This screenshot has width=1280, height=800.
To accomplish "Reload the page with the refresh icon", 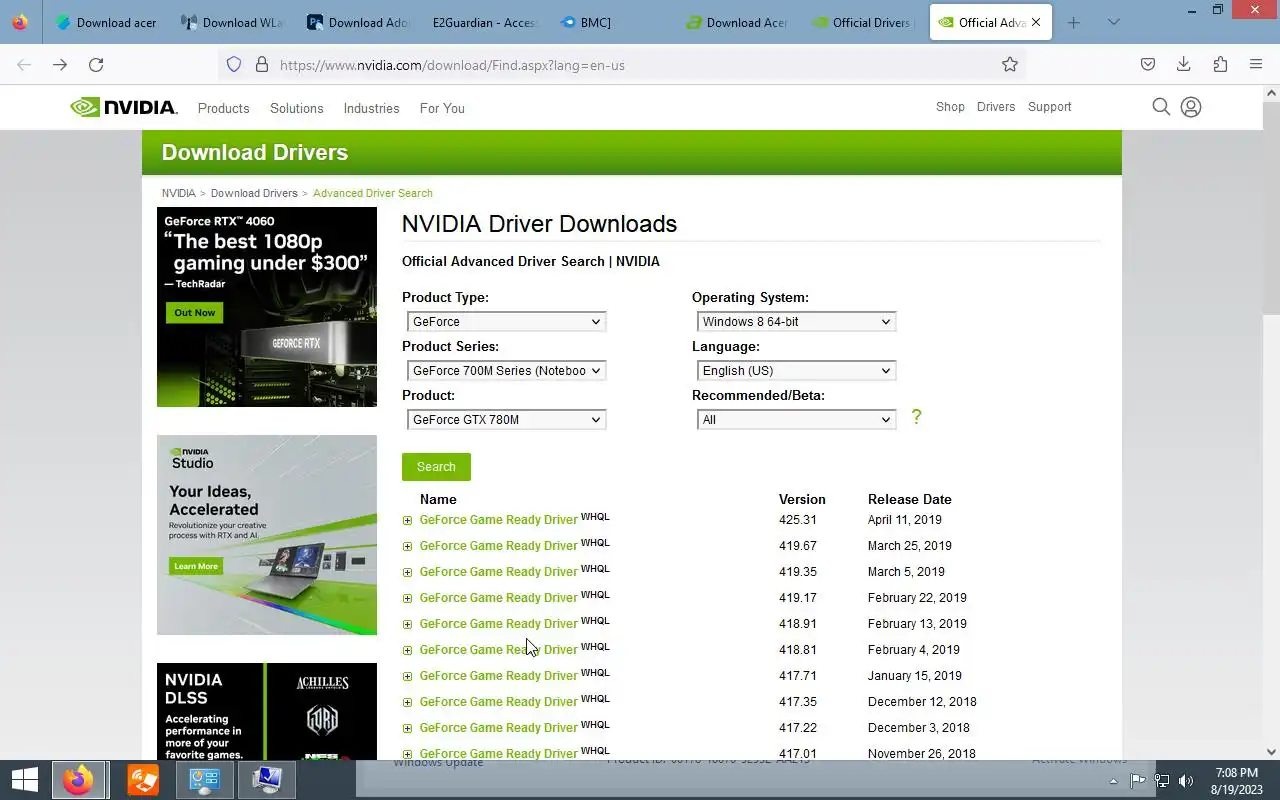I will [96, 64].
